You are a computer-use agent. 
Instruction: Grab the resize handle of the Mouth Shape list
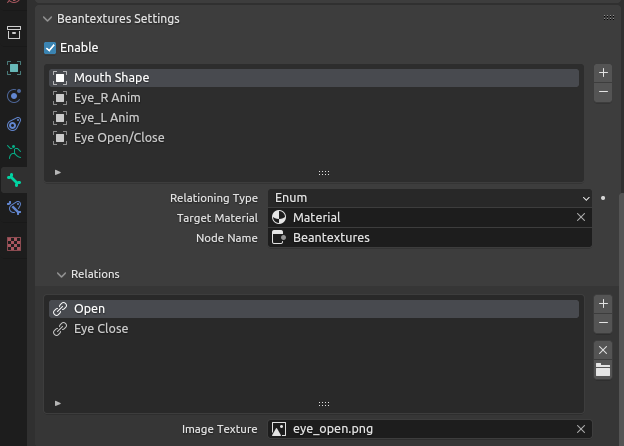324,173
